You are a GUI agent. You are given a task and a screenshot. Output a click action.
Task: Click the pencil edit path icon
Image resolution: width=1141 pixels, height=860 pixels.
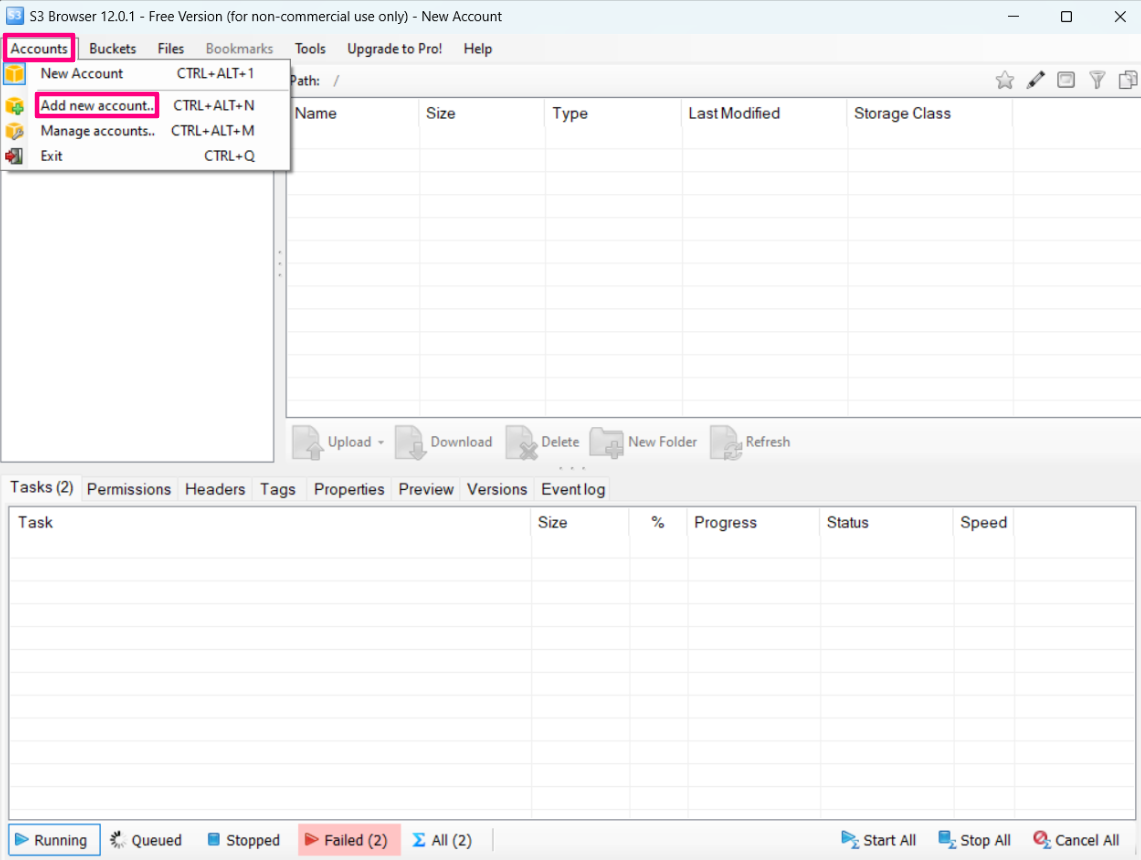[1035, 80]
